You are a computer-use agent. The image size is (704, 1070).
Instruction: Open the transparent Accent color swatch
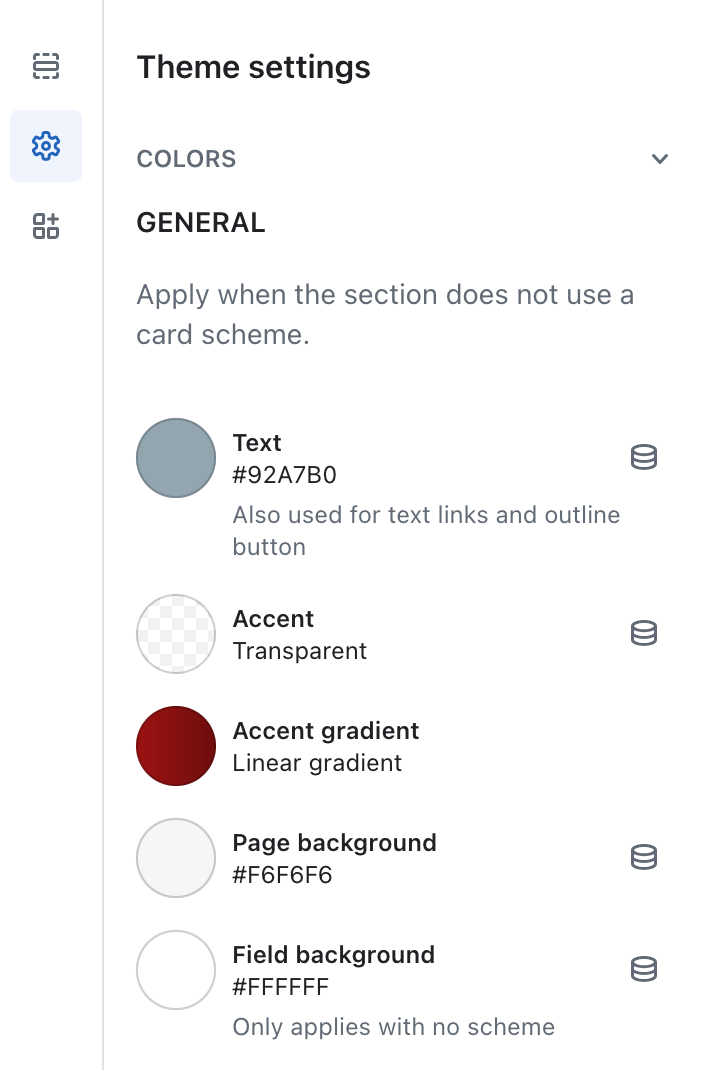[x=176, y=634]
